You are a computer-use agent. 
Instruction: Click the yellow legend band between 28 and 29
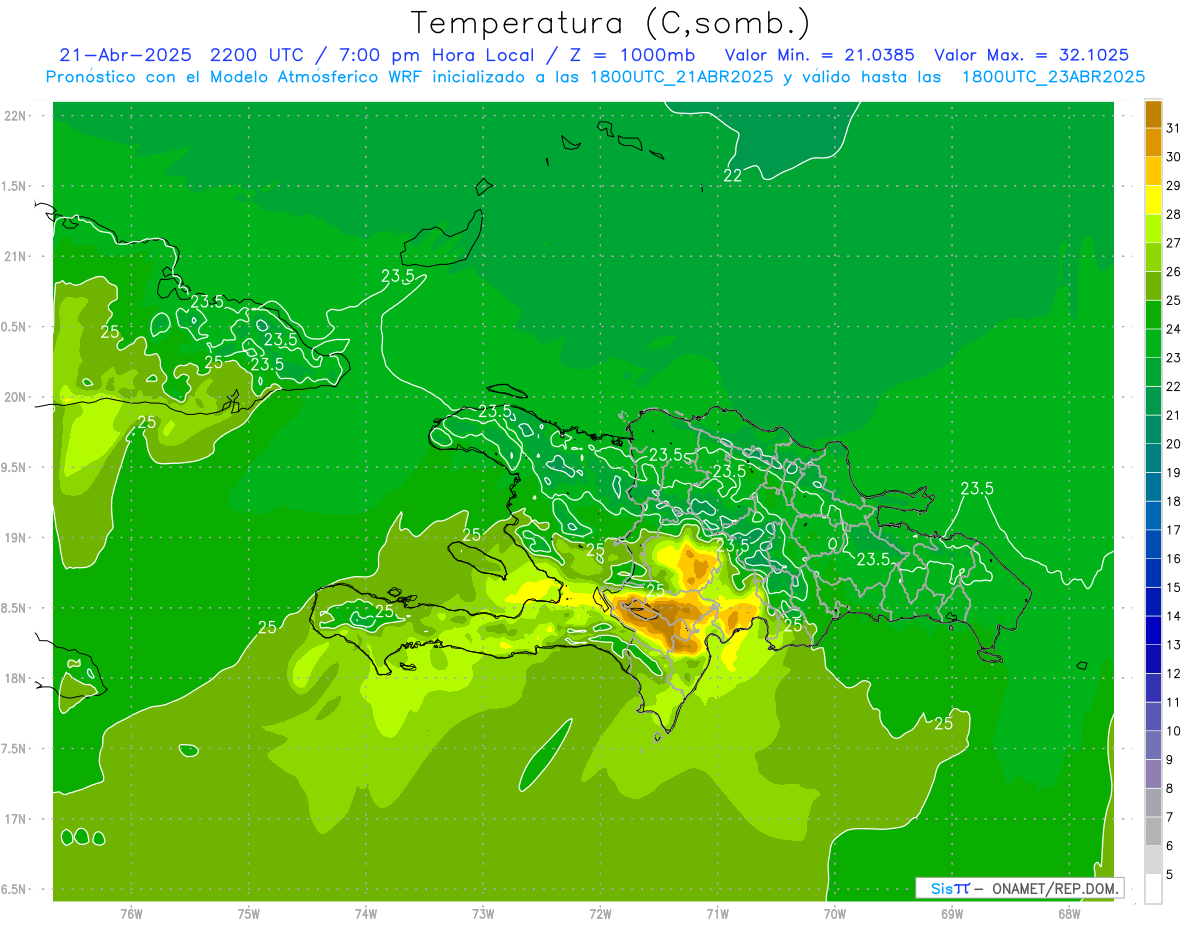pyautogui.click(x=1153, y=200)
